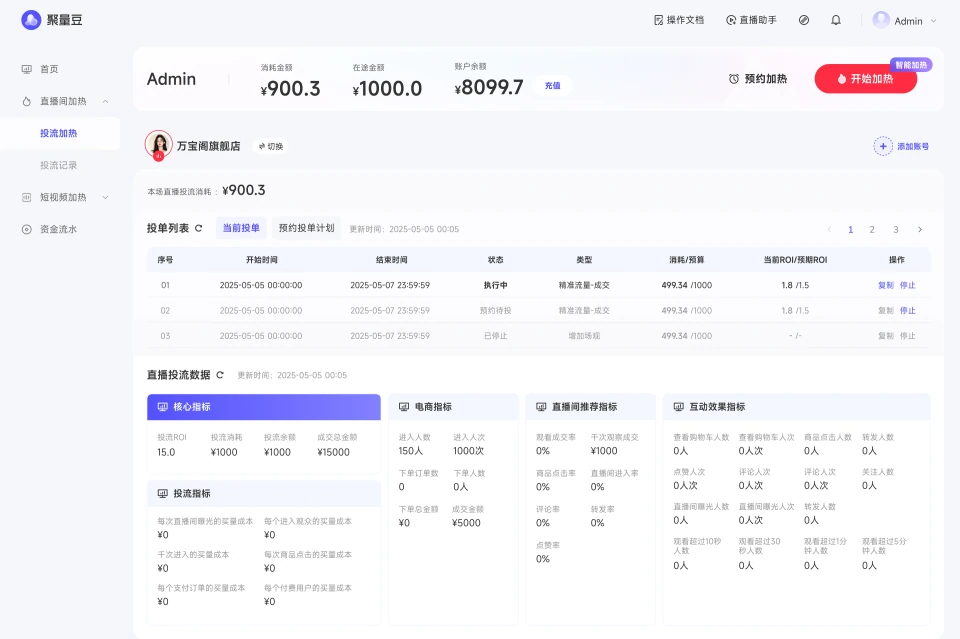Viewport: 960px width, 639px height.
Task: Select page 1 in pagination
Action: (x=850, y=230)
